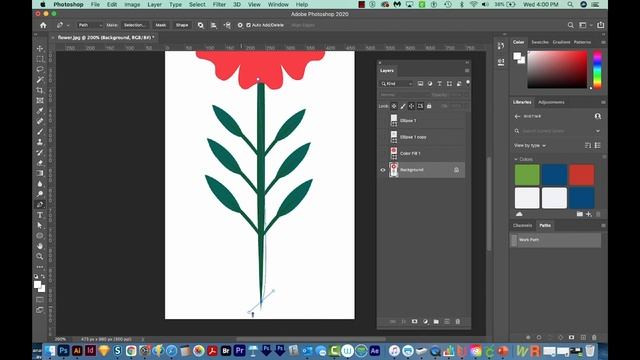This screenshot has height=360, width=640.
Task: Toggle the layer filter on/off switch
Action: pos(468,83)
